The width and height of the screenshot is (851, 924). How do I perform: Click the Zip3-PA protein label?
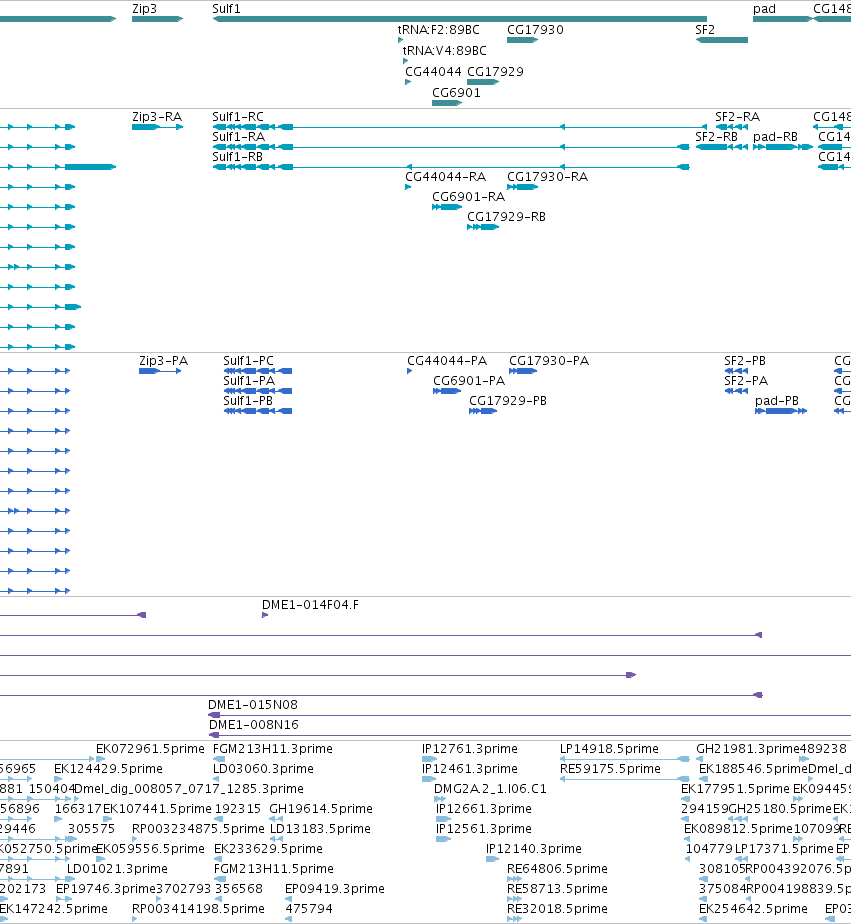tap(163, 361)
